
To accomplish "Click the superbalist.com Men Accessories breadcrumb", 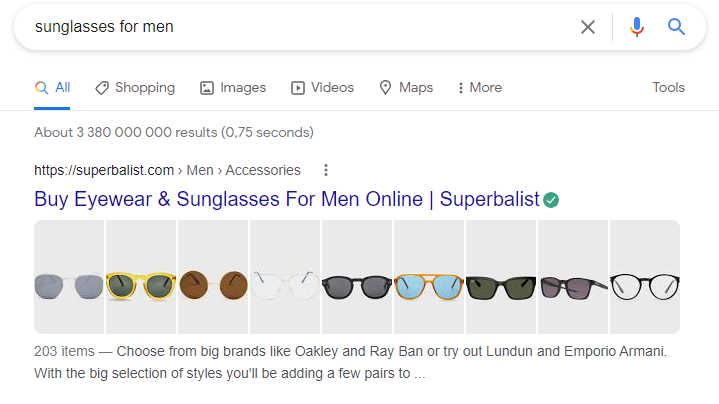I will coord(167,170).
